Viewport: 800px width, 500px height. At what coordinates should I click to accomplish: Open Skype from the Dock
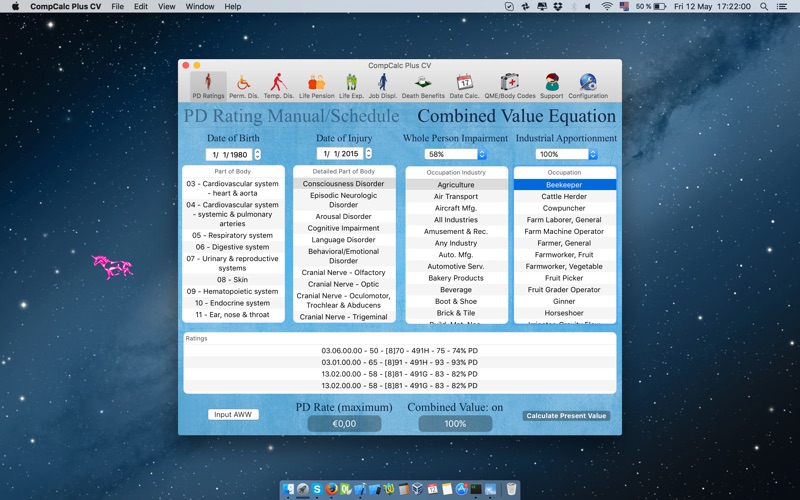(x=317, y=489)
